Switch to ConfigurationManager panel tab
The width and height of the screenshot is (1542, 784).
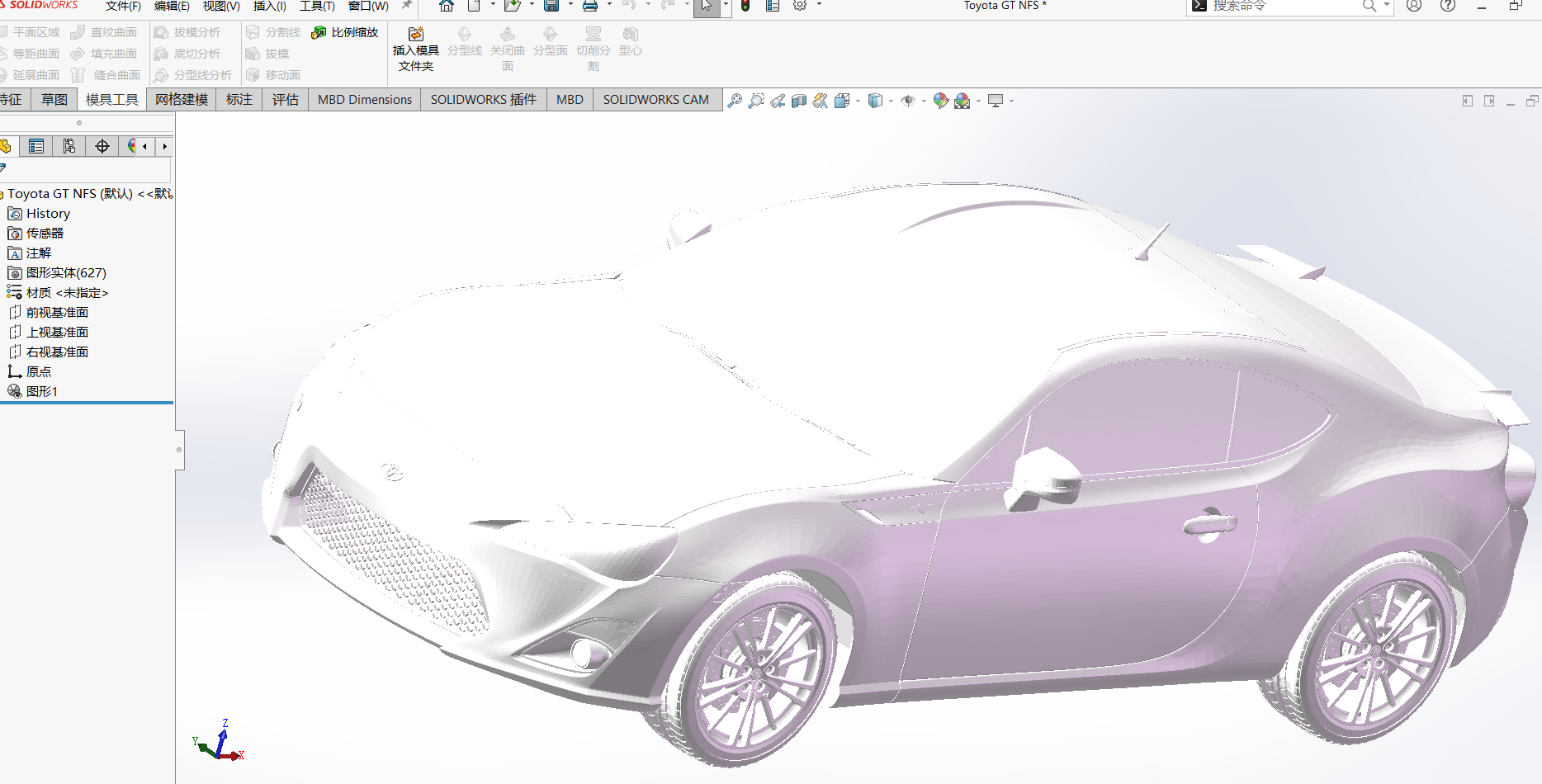69,146
